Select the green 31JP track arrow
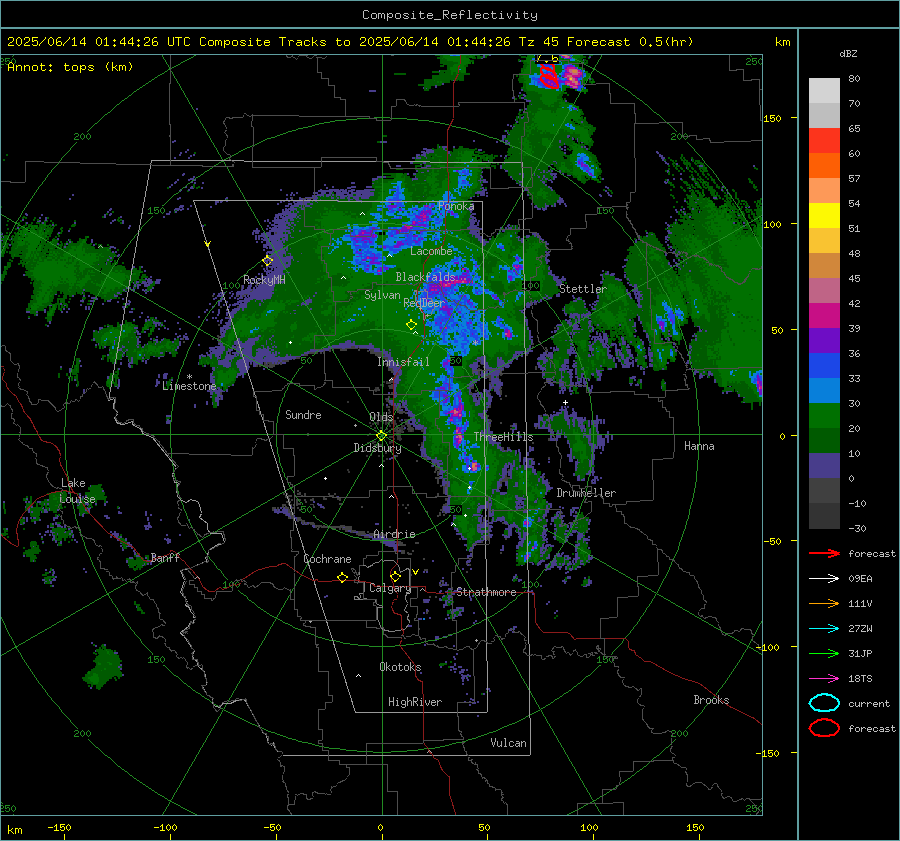This screenshot has height=841, width=900. tap(824, 653)
